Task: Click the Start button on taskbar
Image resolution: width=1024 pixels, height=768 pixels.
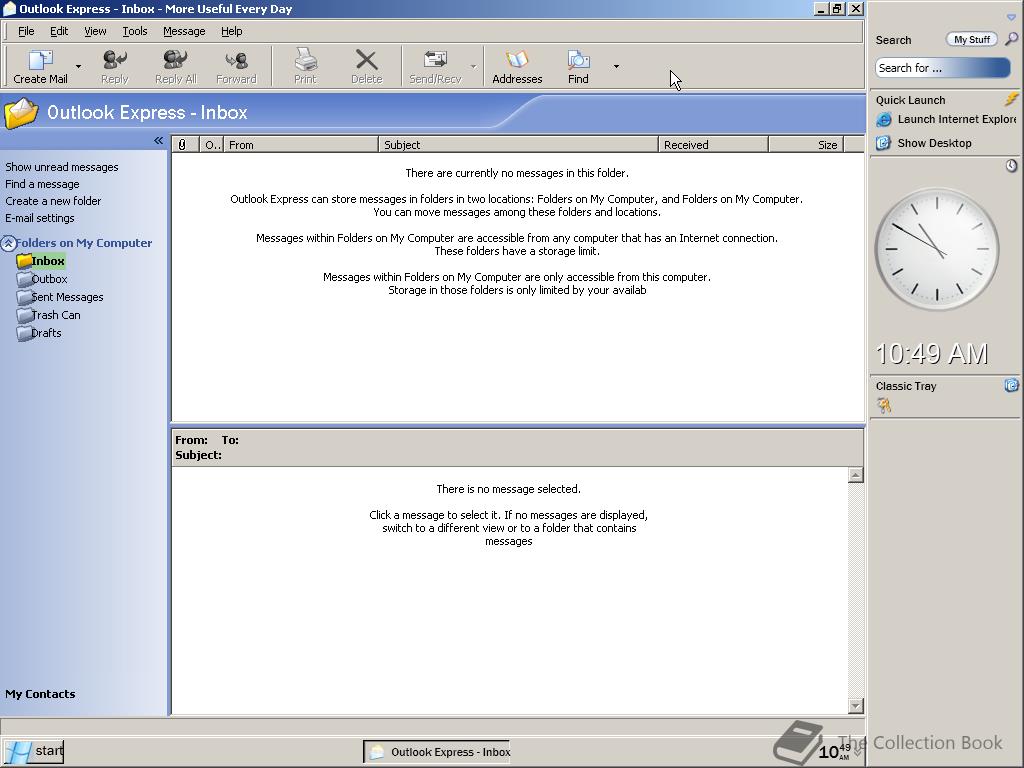Action: (x=34, y=751)
